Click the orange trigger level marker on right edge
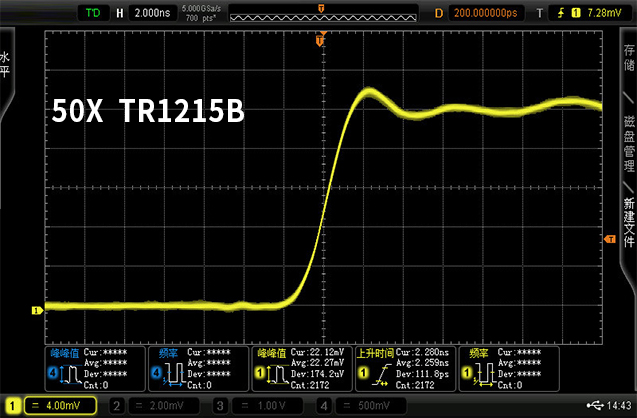Viewport: 637px width, 418px height. 610,239
